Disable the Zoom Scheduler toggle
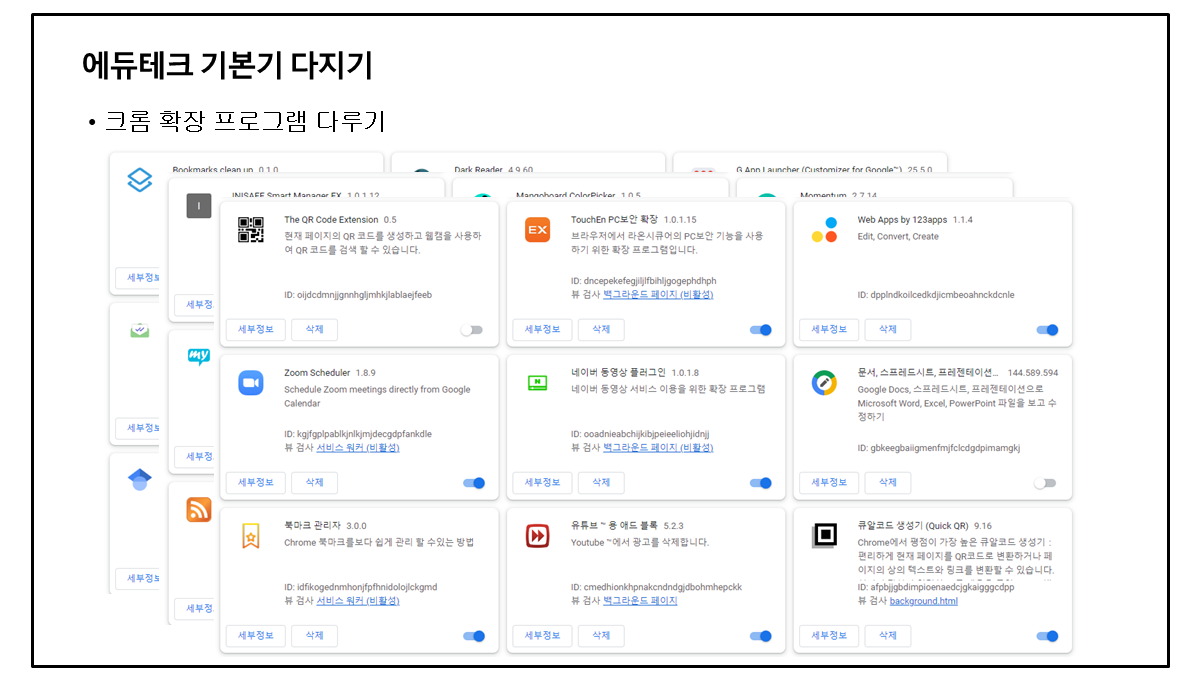The width and height of the screenshot is (1200, 675). pos(473,483)
